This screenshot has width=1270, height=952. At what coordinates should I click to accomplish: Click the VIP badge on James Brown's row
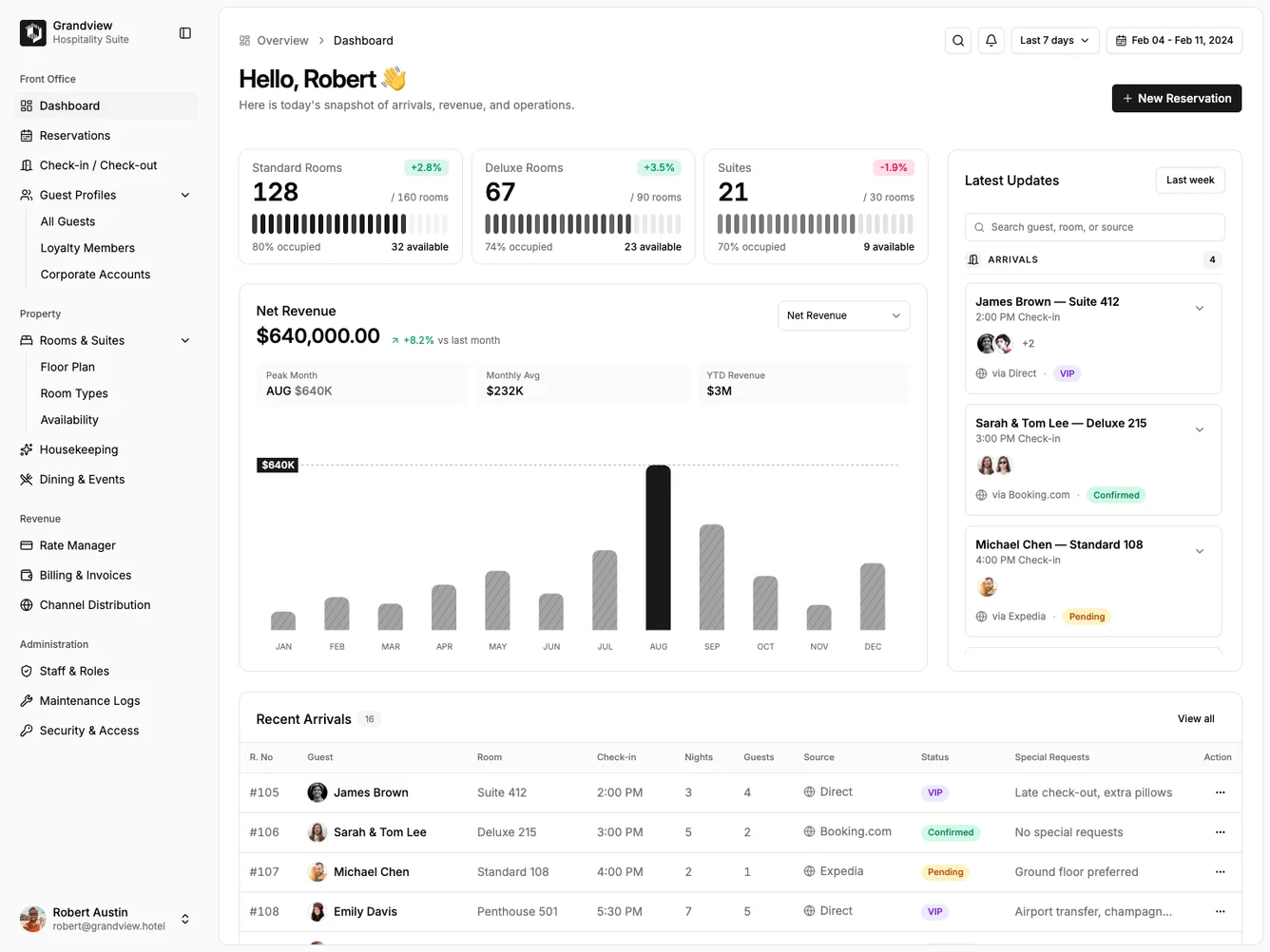[934, 791]
